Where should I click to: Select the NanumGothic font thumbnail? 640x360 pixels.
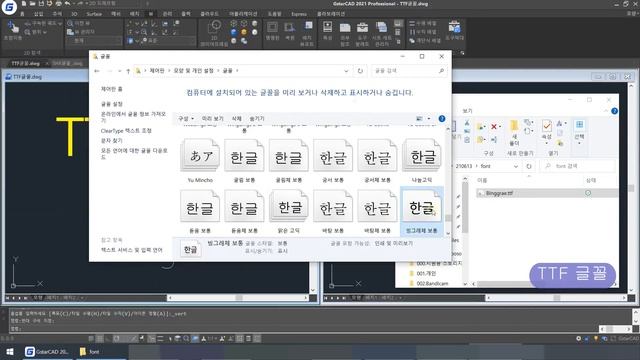[x=422, y=161]
